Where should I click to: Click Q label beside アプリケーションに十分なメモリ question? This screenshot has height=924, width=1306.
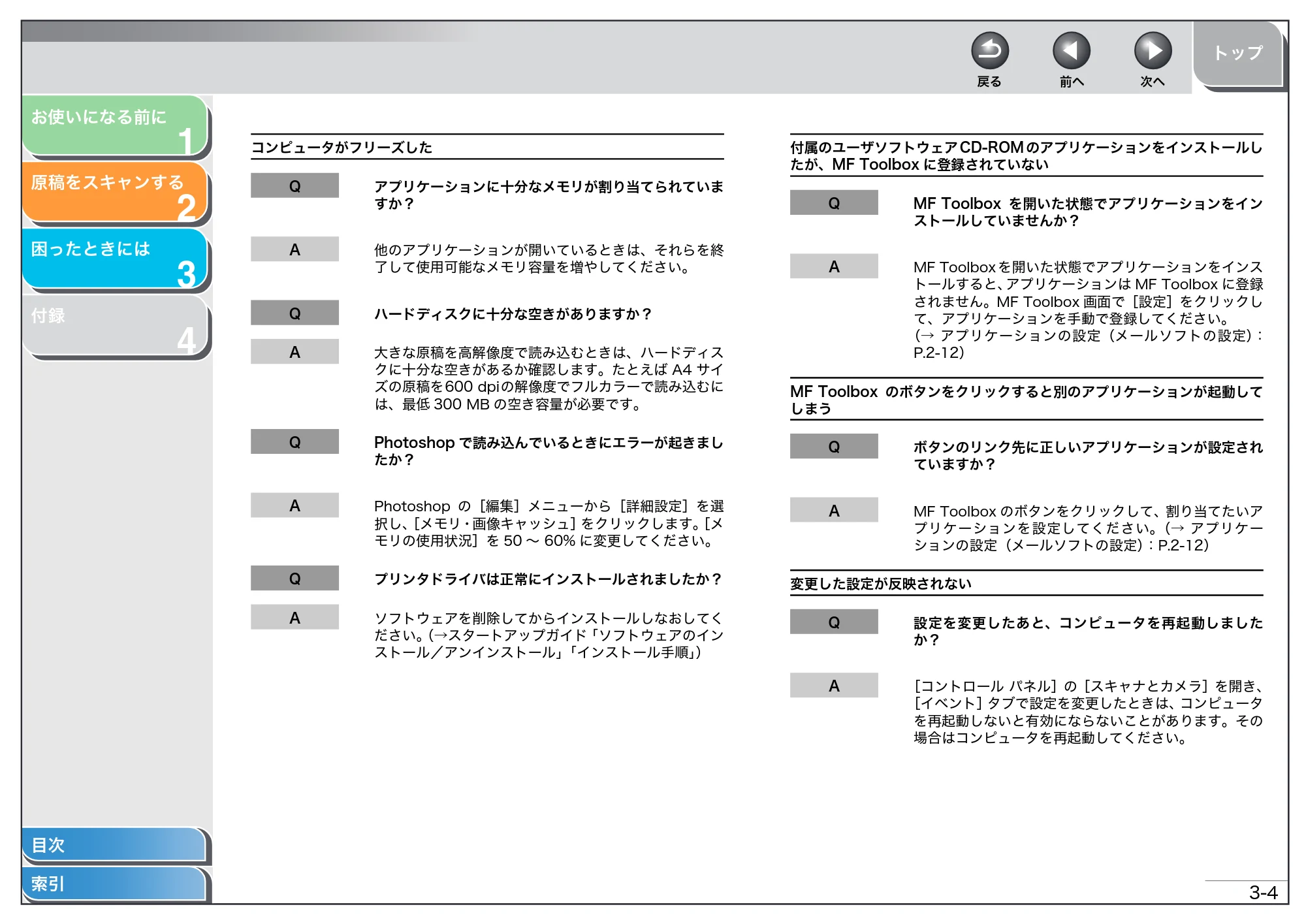coord(295,186)
